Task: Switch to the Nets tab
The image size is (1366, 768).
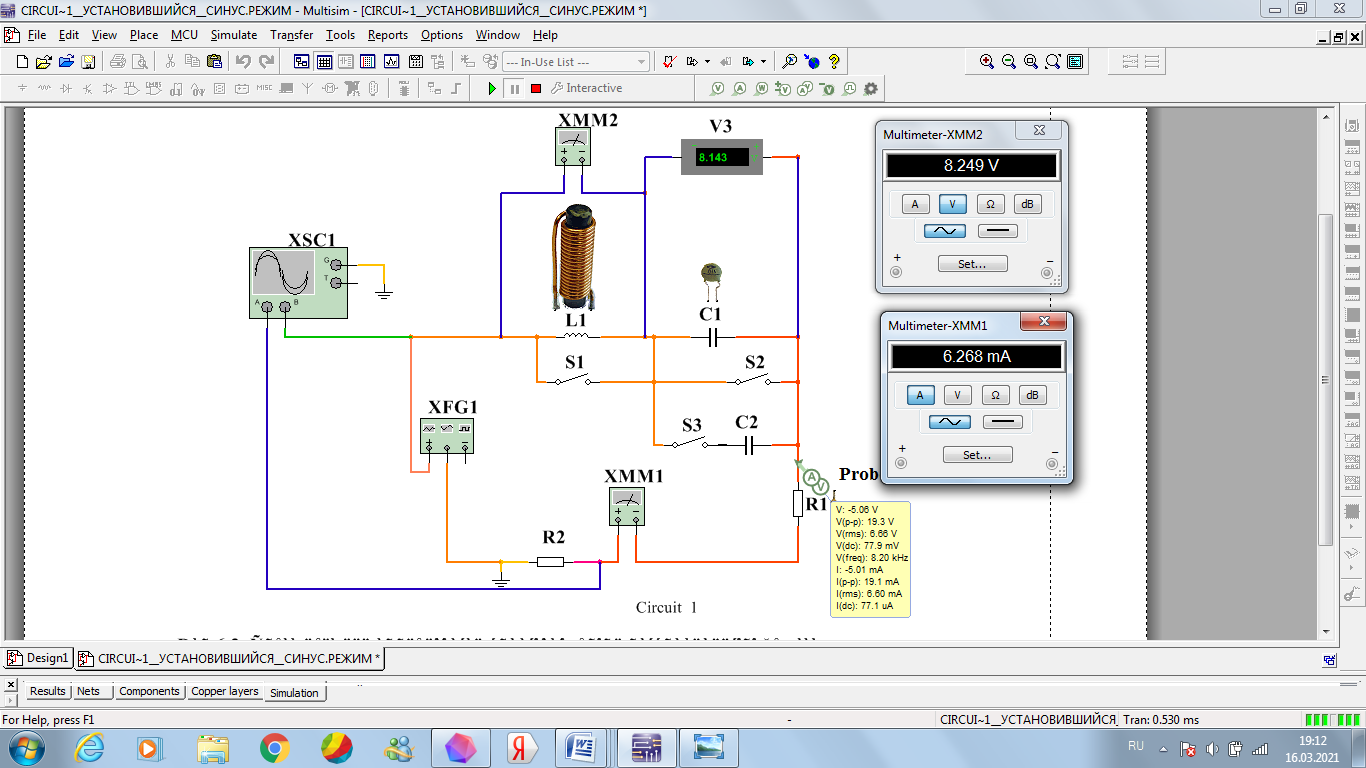Action: [88, 691]
